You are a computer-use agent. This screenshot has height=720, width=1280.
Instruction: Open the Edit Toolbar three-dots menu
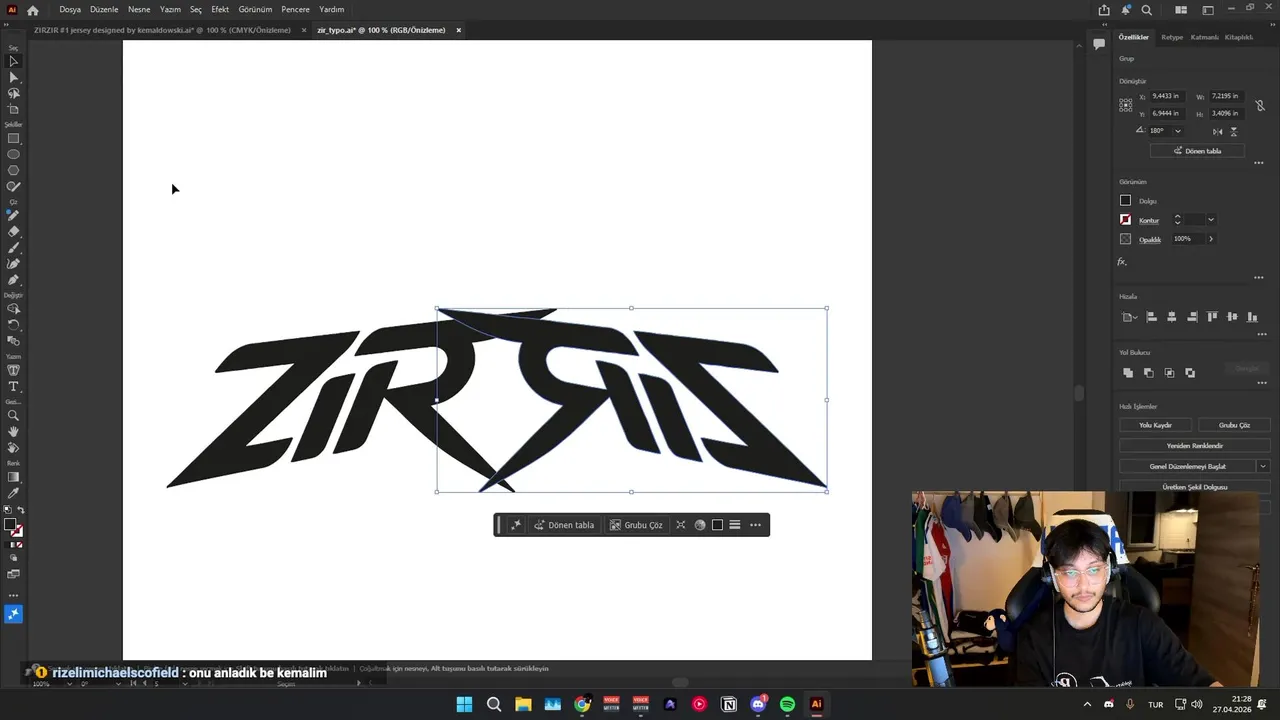coord(13,595)
